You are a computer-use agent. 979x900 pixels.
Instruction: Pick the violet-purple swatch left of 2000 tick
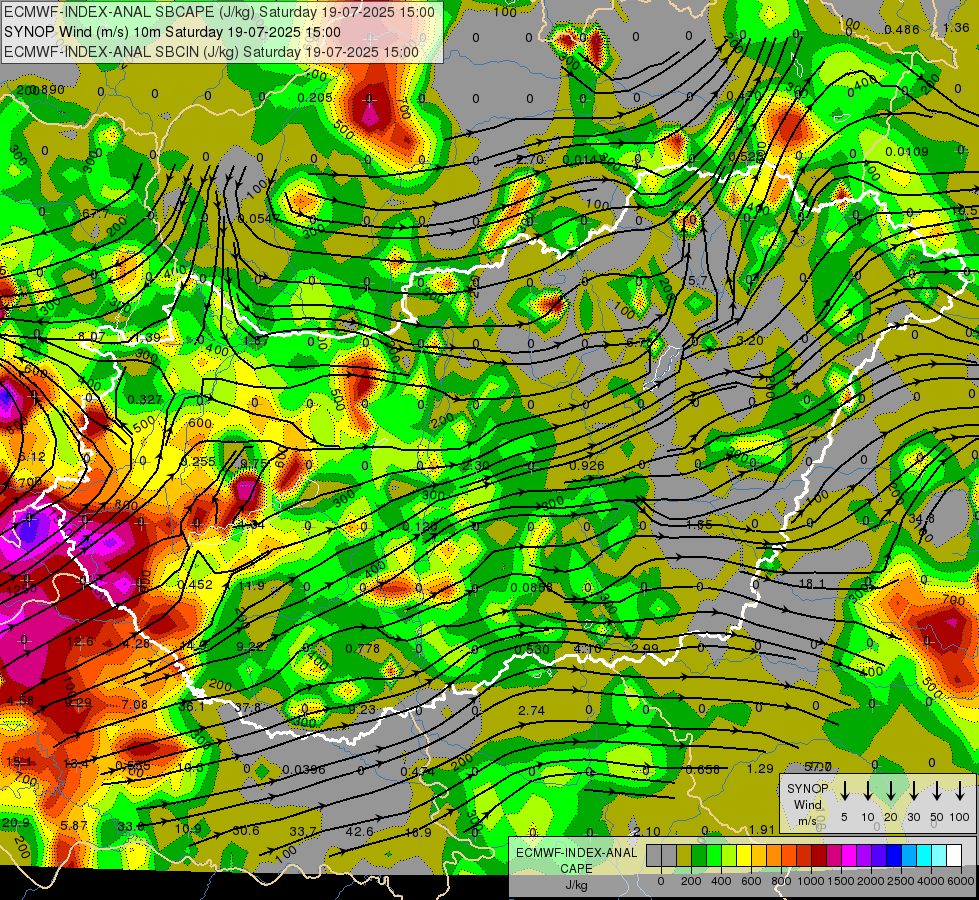coord(864,856)
